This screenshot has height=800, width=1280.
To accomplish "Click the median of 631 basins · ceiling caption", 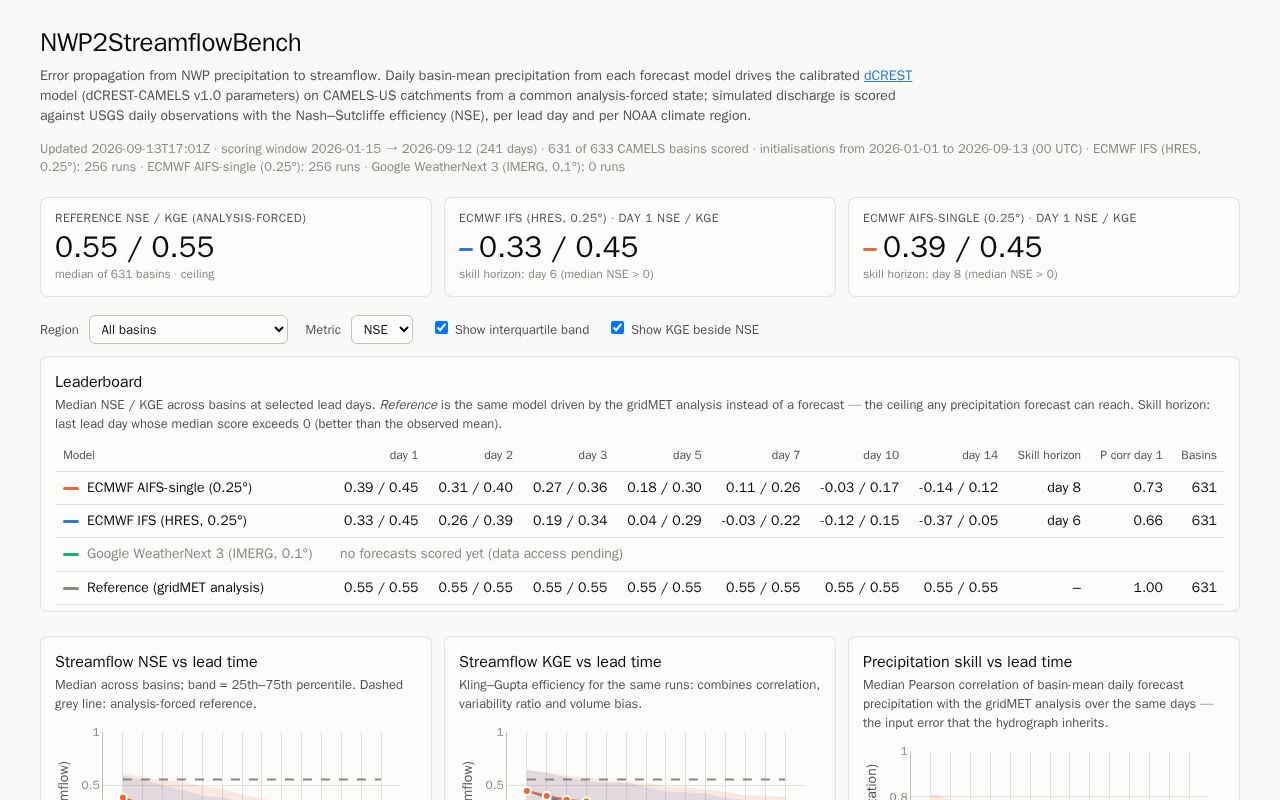I will click(134, 274).
